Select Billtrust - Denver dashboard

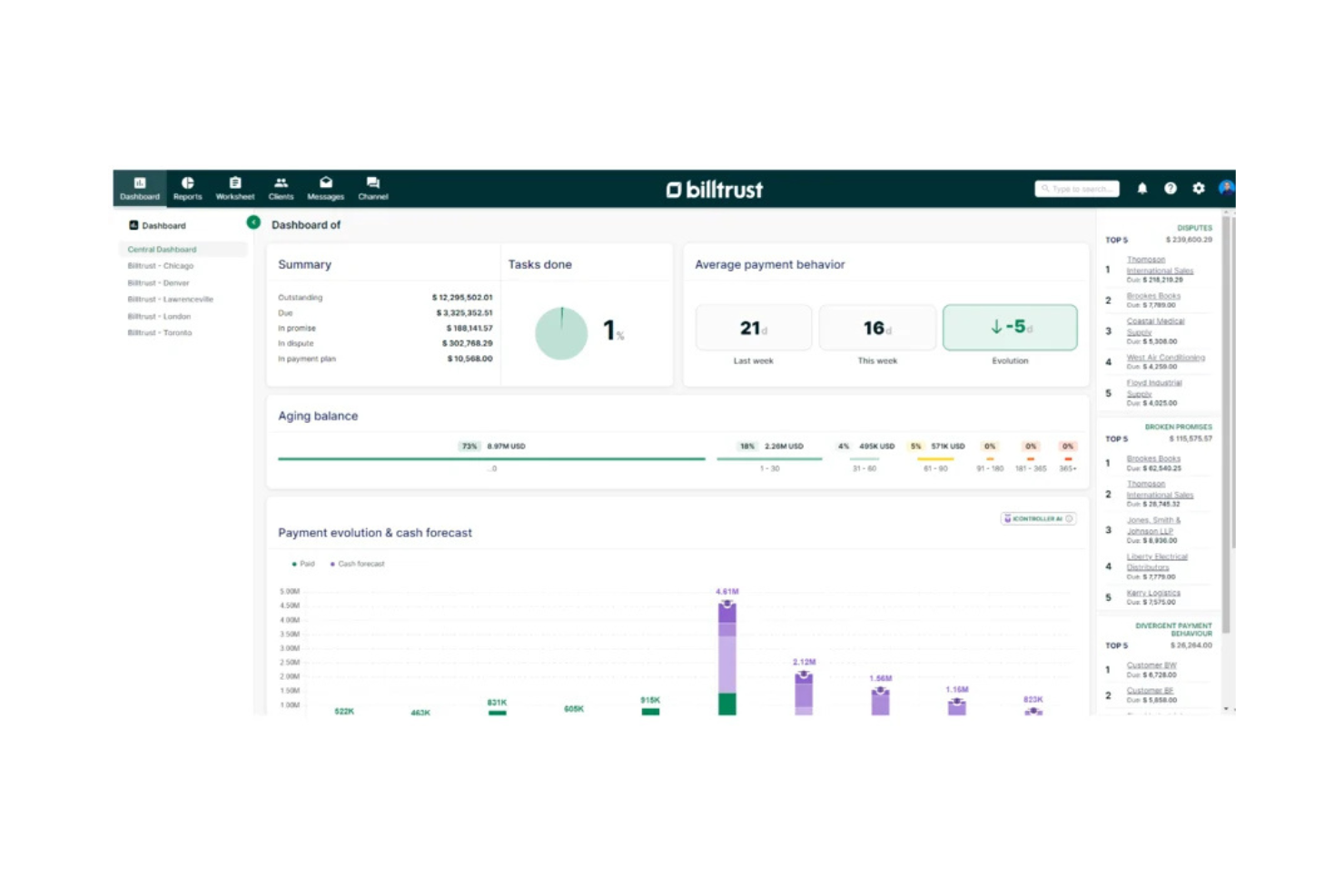click(158, 283)
